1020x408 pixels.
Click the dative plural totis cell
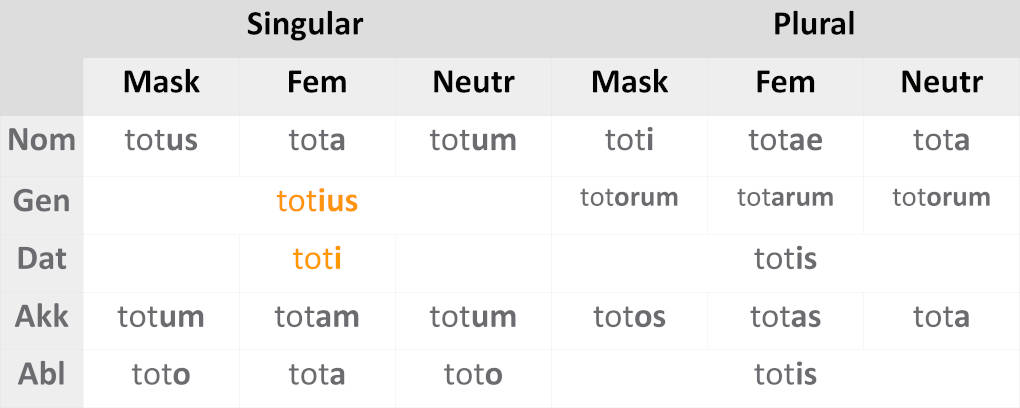pyautogui.click(x=785, y=259)
